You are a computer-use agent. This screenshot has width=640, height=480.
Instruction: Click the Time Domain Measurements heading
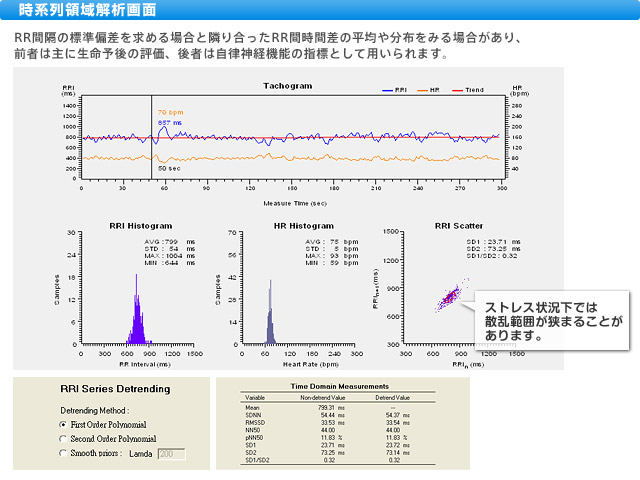[340, 386]
